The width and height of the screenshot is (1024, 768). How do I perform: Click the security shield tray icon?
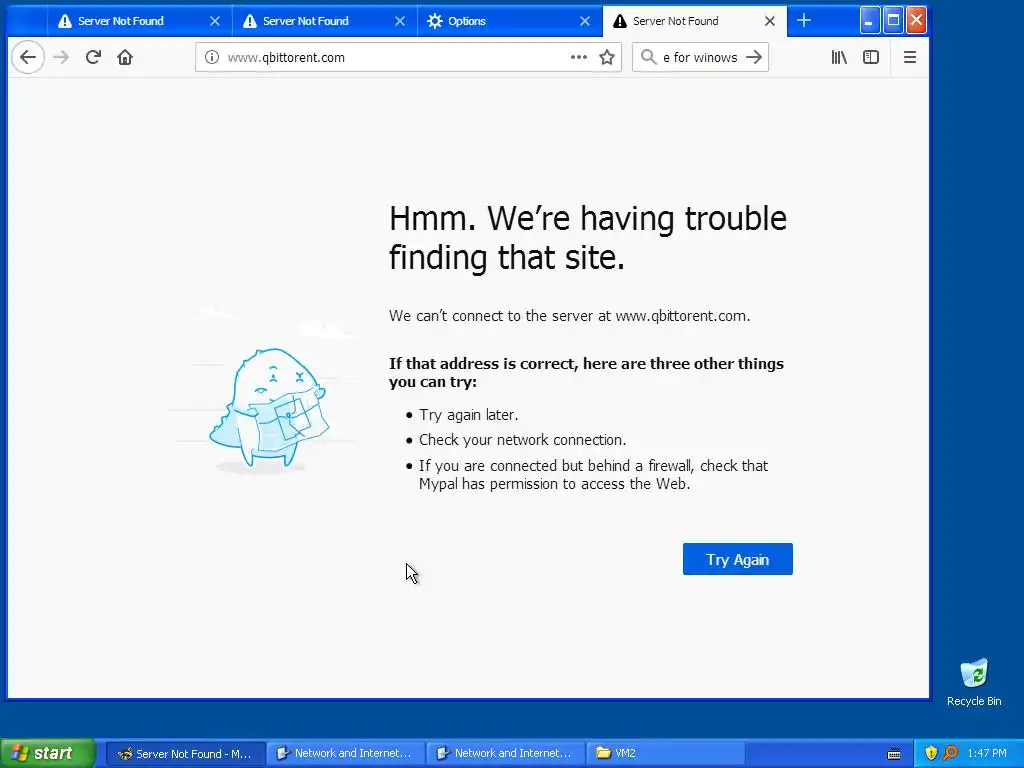(x=931, y=754)
